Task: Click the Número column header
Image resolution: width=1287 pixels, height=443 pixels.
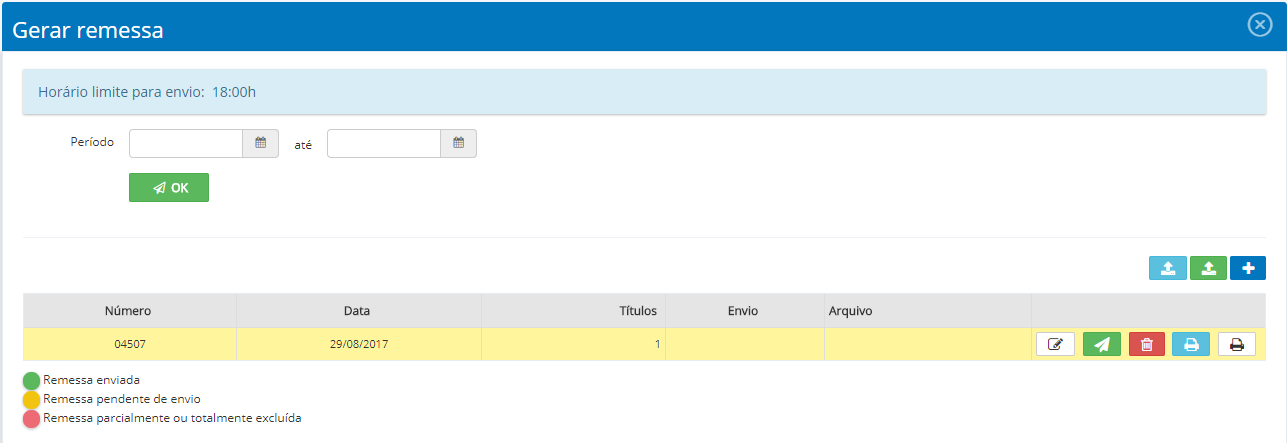Action: (128, 311)
